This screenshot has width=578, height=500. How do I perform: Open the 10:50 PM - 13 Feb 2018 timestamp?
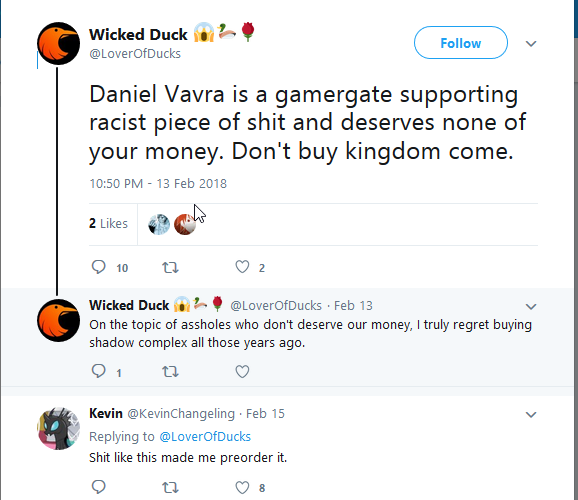tap(158, 184)
